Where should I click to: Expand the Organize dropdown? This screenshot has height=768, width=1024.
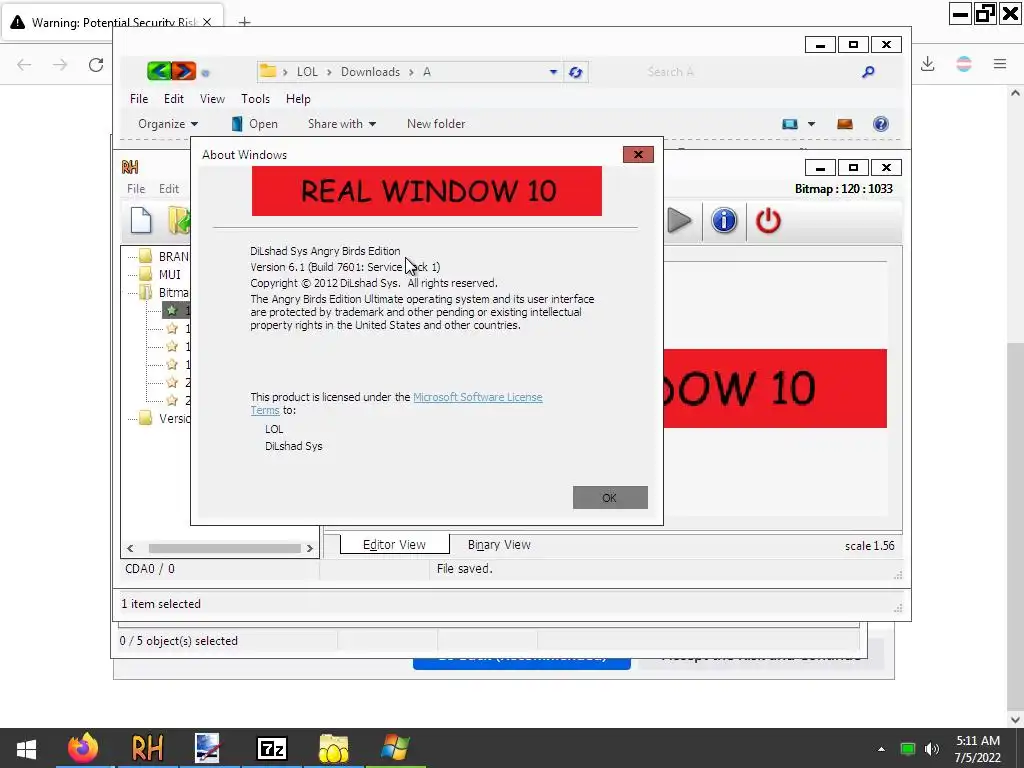click(x=168, y=123)
